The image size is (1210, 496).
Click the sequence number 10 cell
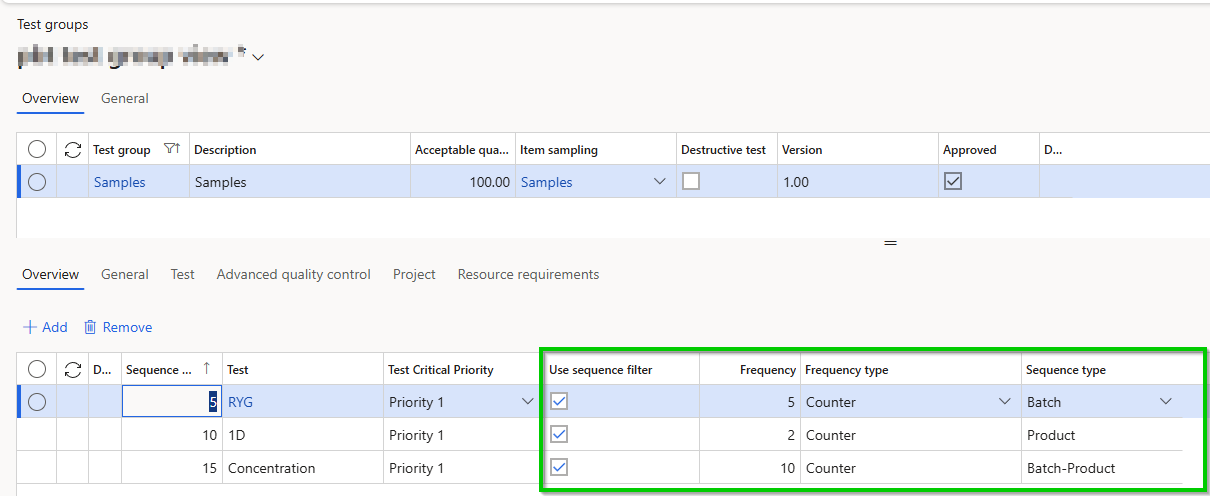tap(172, 435)
